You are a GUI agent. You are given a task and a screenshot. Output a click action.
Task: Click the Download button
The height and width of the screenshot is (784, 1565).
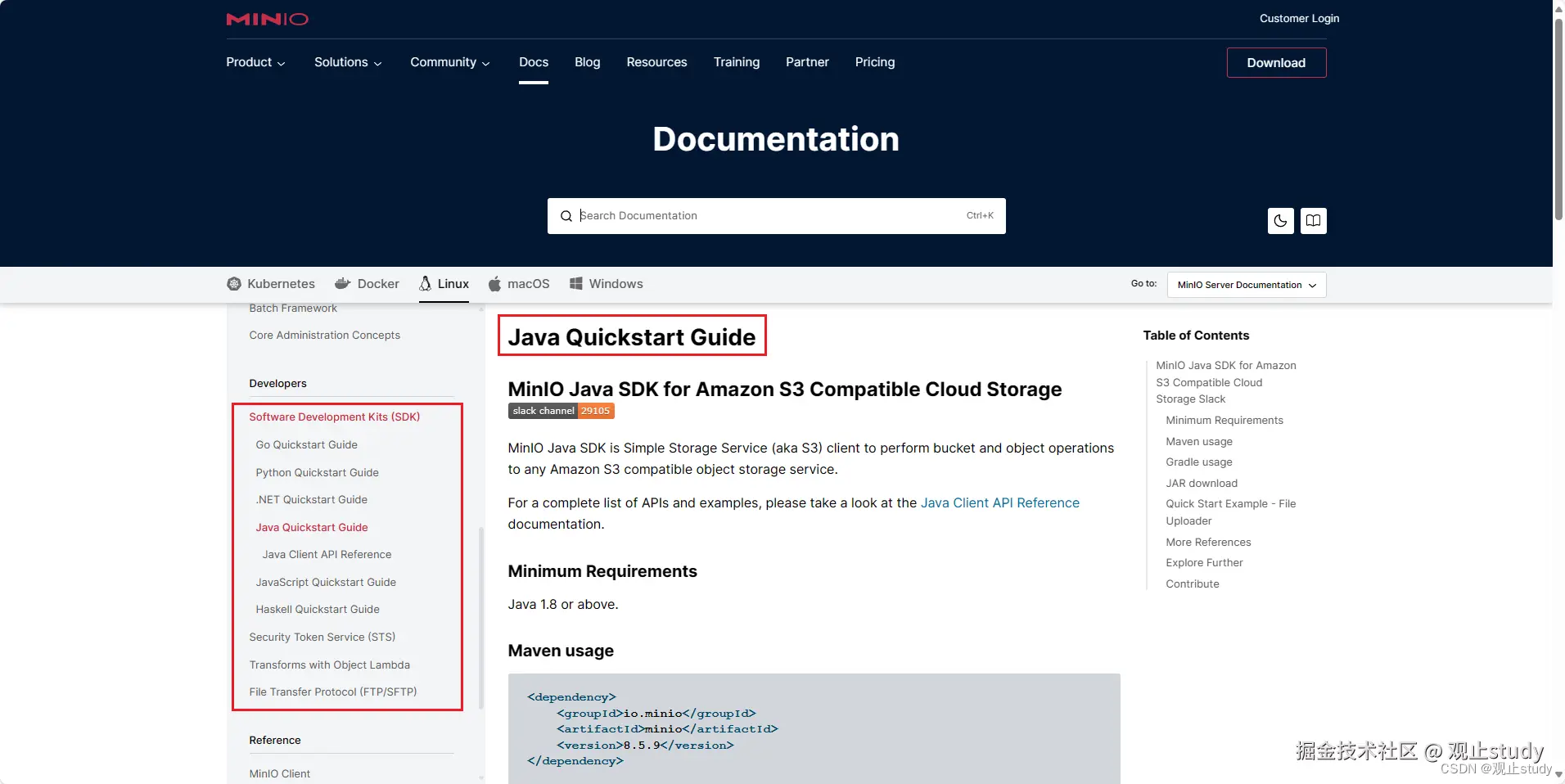(x=1276, y=63)
